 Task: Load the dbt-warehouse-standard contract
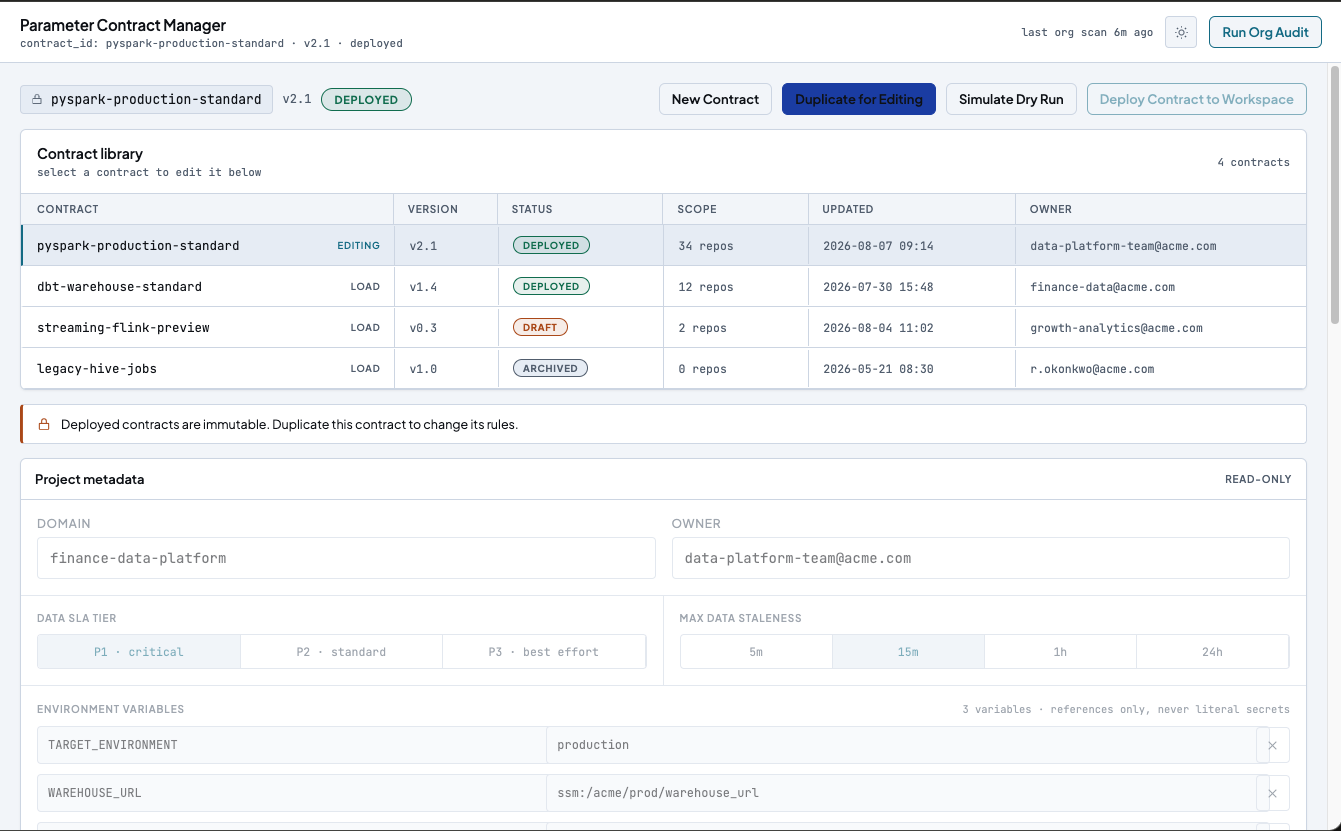pos(365,287)
